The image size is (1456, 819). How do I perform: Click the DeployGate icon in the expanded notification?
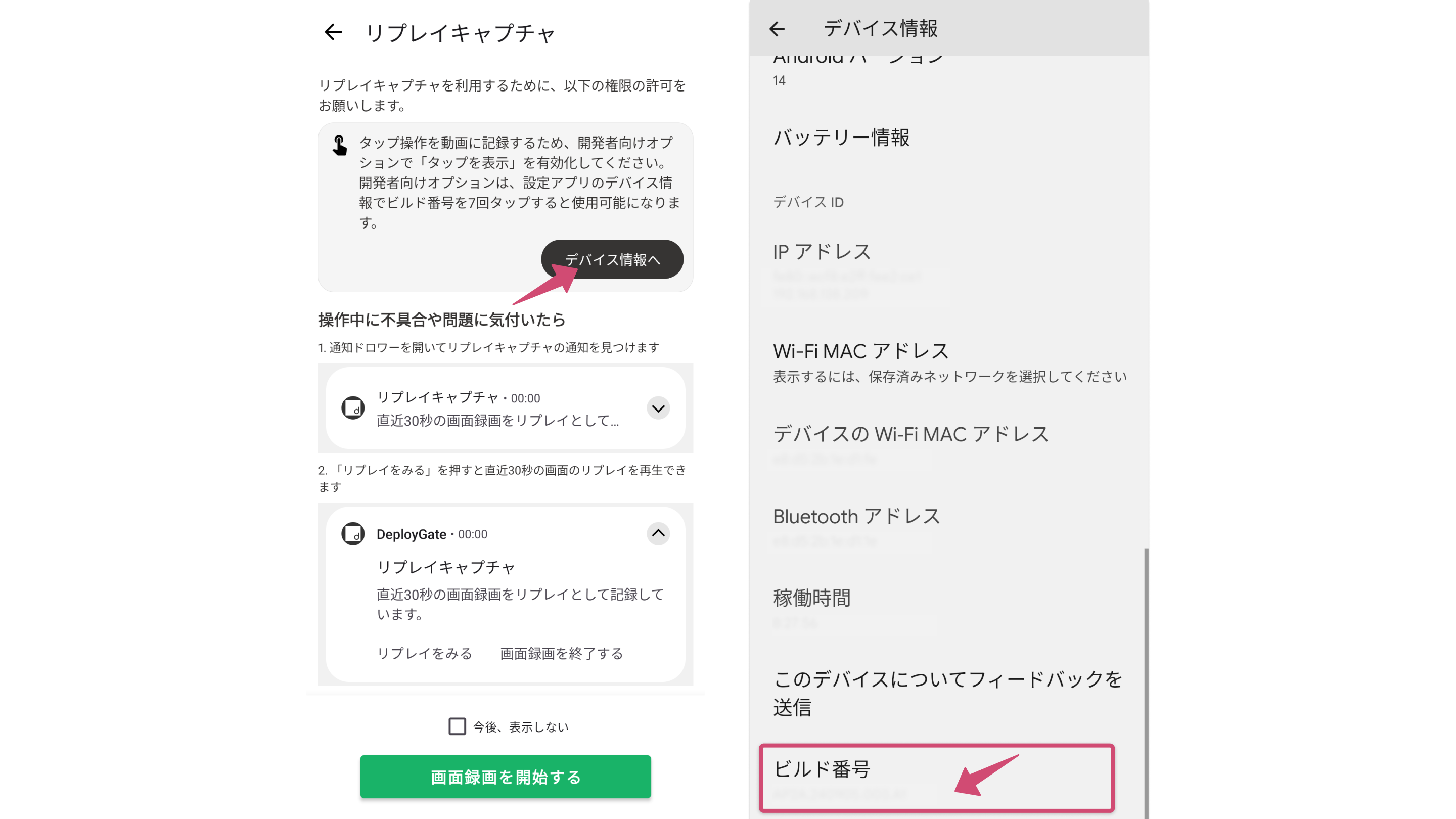coord(352,533)
